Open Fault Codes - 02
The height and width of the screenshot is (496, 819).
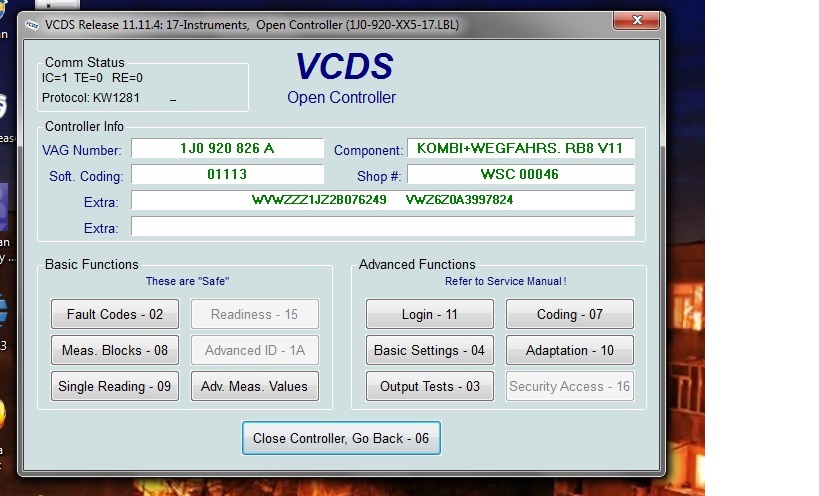(x=115, y=314)
